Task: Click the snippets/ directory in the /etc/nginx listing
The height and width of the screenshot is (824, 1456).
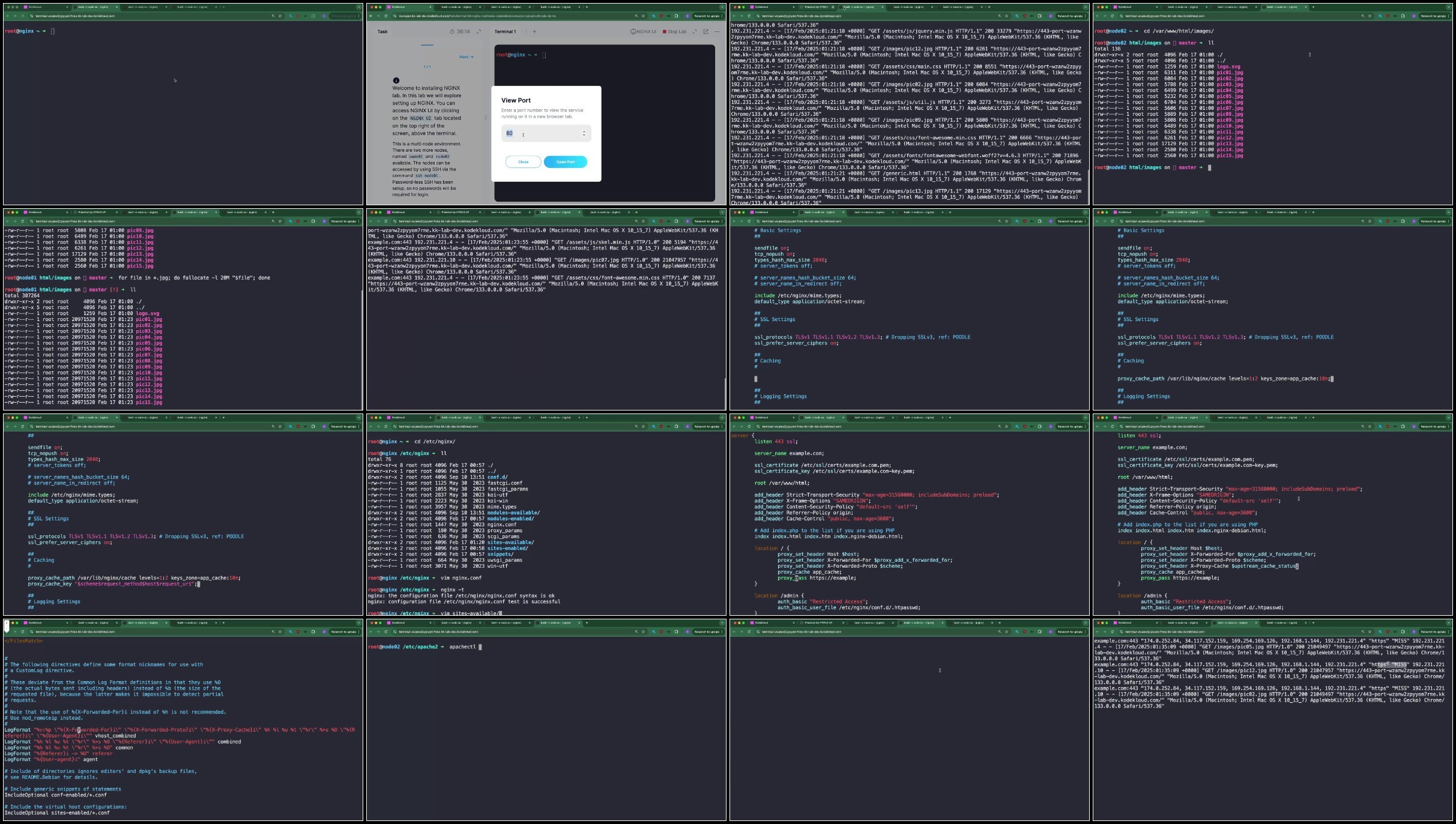Action: [500, 555]
